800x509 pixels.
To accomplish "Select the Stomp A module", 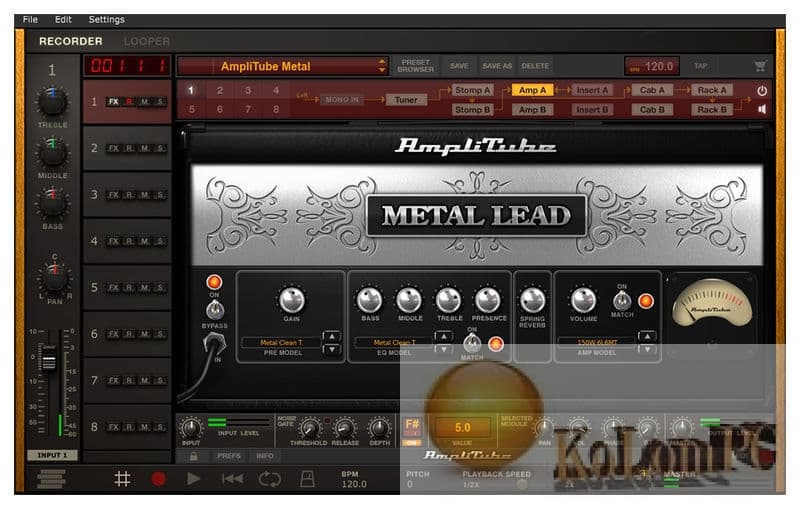I will pyautogui.click(x=472, y=90).
